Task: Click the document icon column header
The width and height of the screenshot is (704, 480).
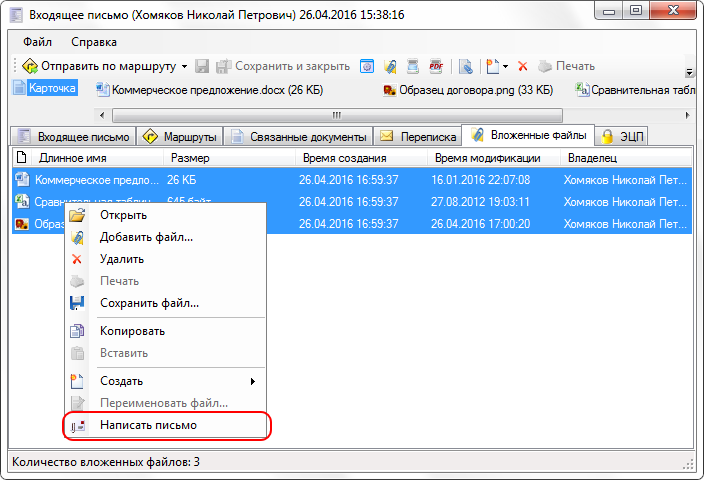Action: pyautogui.click(x=22, y=158)
